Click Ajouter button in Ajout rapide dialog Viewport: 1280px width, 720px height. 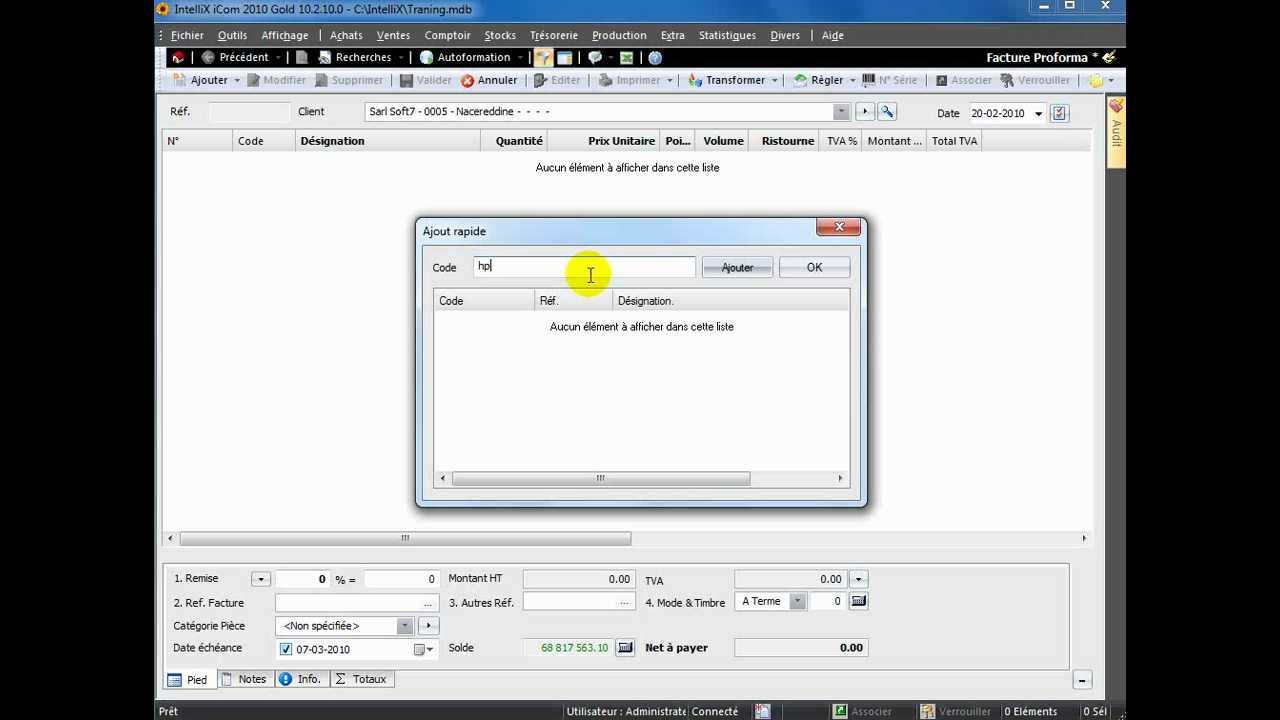[737, 267]
